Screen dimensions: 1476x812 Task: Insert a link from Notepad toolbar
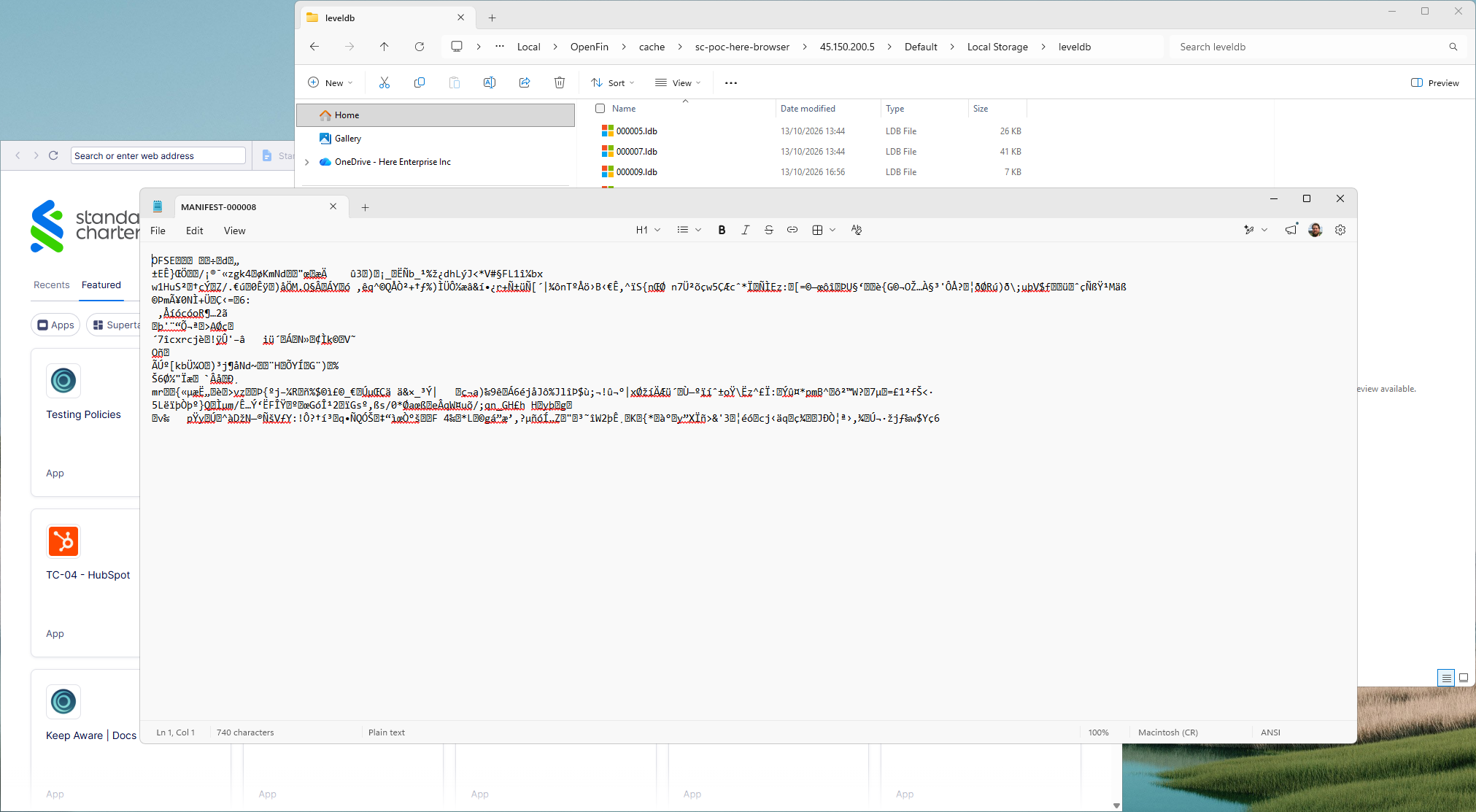(x=792, y=230)
